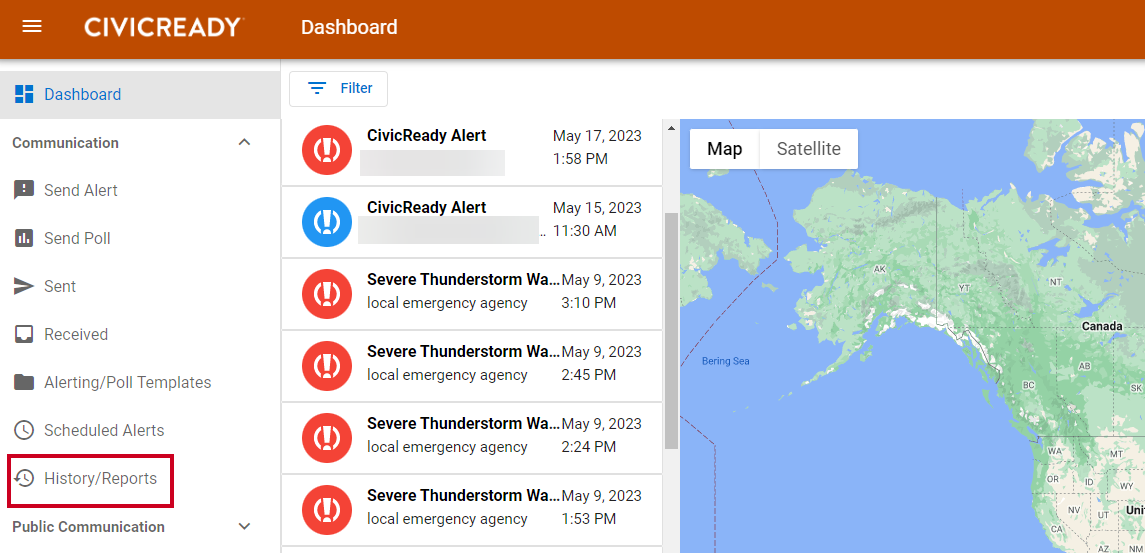
Task: Open CivicReady Alert from May 15, 2023
Action: pyautogui.click(x=472, y=221)
